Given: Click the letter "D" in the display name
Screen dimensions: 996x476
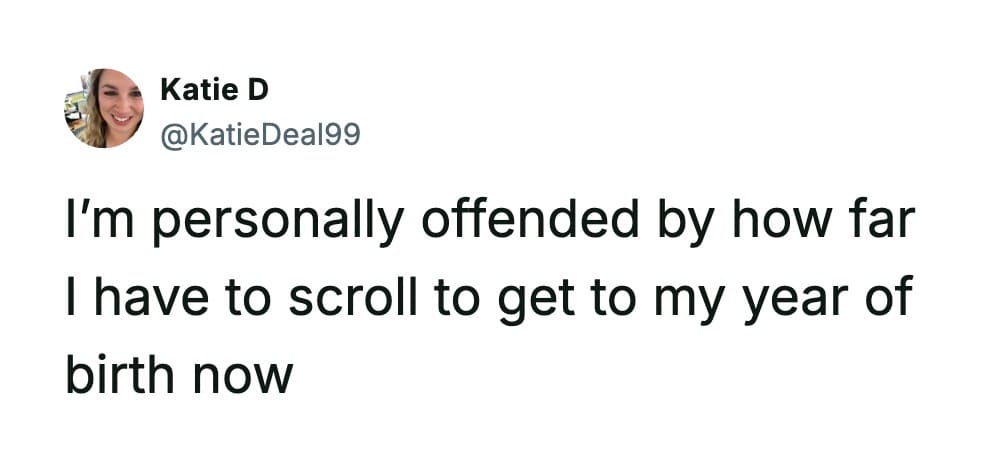Looking at the screenshot, I should 259,91.
